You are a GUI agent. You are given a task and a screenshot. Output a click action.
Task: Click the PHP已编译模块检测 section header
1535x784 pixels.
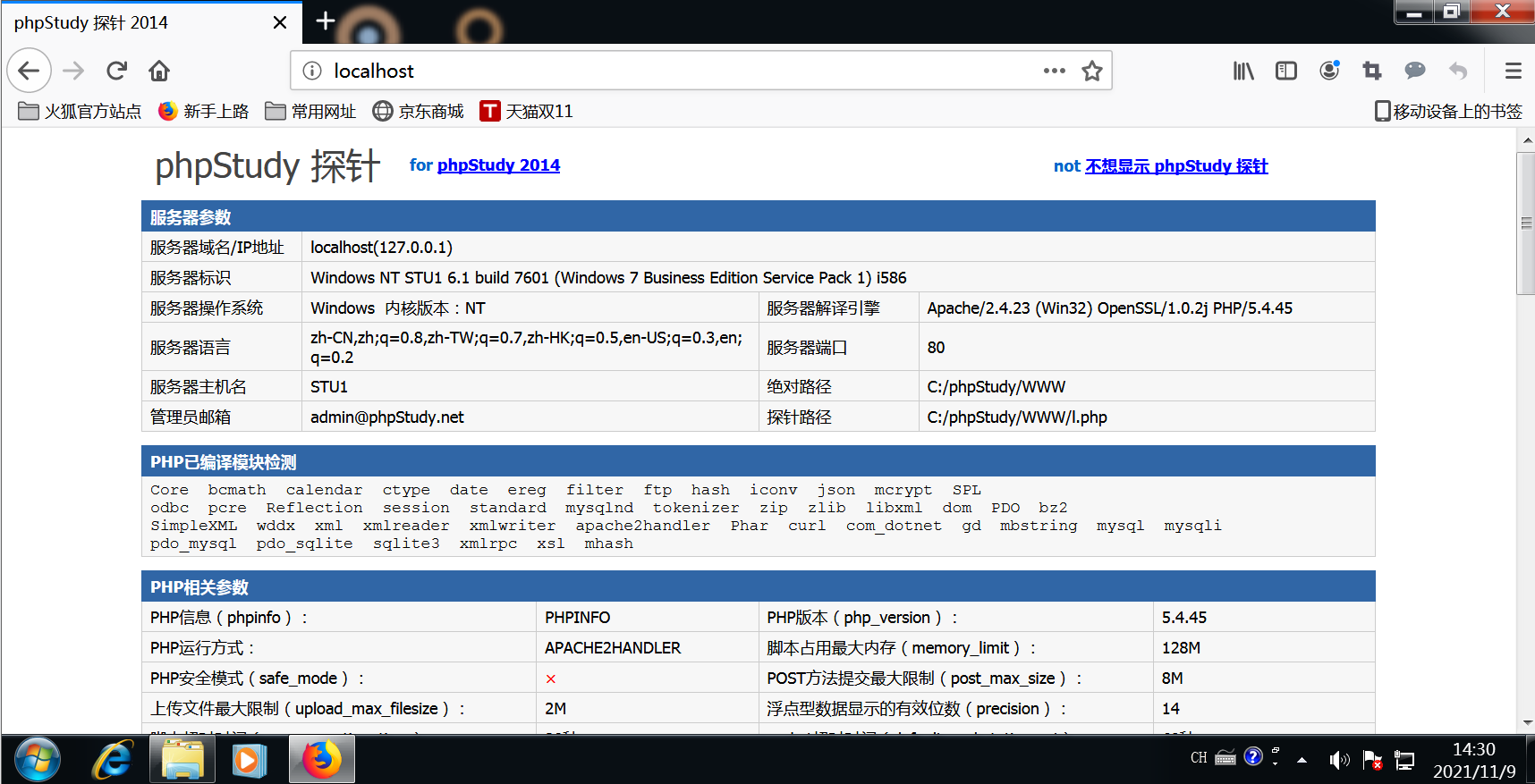pos(758,461)
